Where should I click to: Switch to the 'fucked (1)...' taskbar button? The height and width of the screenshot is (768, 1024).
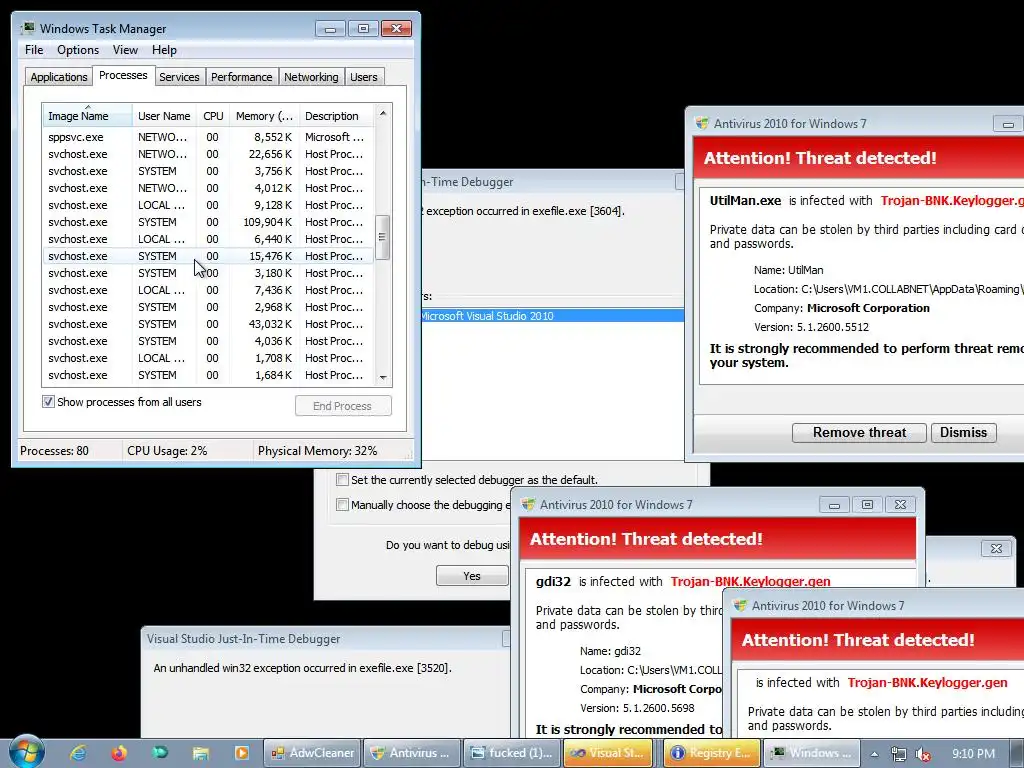[513, 753]
